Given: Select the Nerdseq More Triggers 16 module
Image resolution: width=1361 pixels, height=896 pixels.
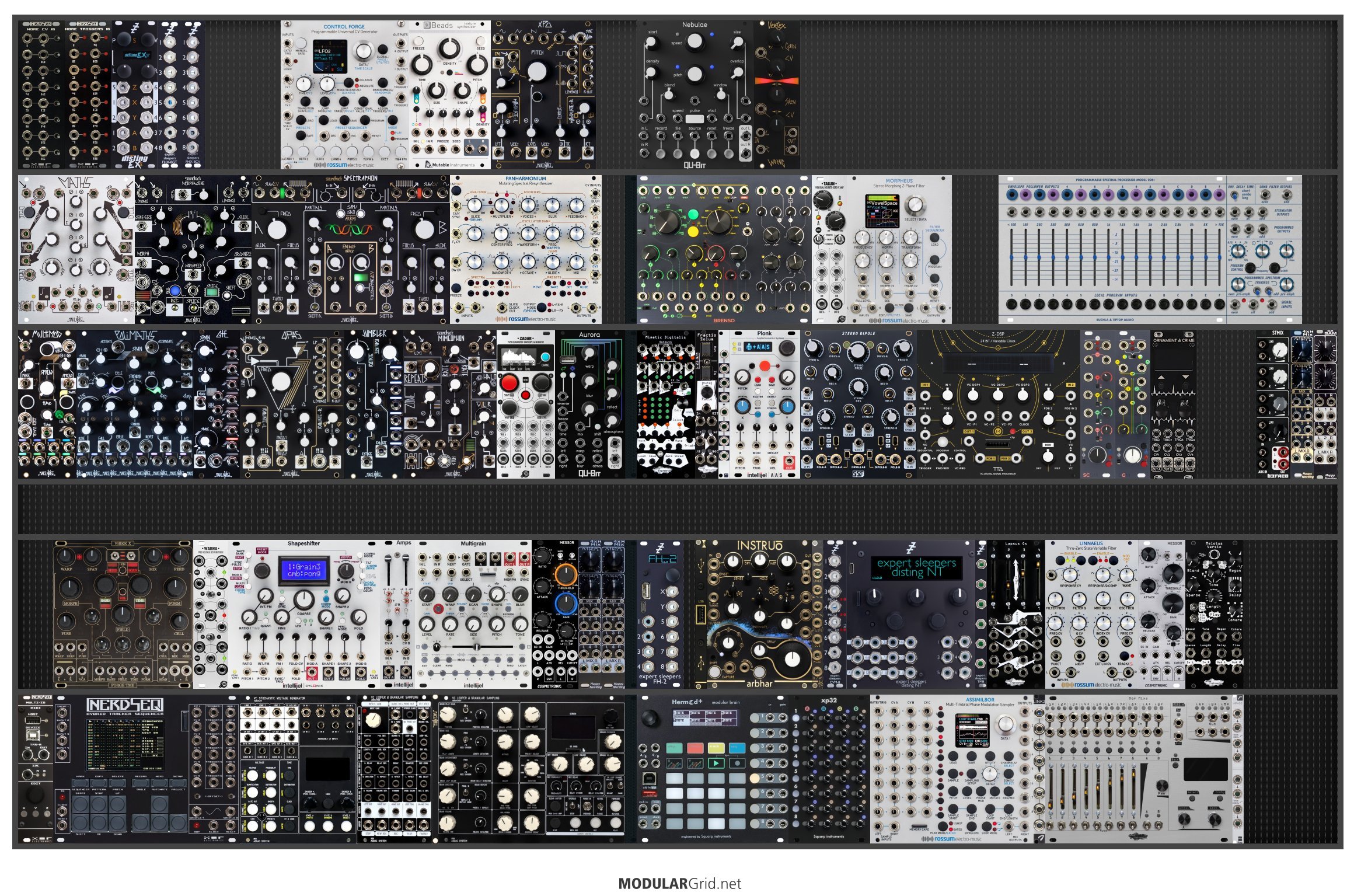Looking at the screenshot, I should pos(88,95).
